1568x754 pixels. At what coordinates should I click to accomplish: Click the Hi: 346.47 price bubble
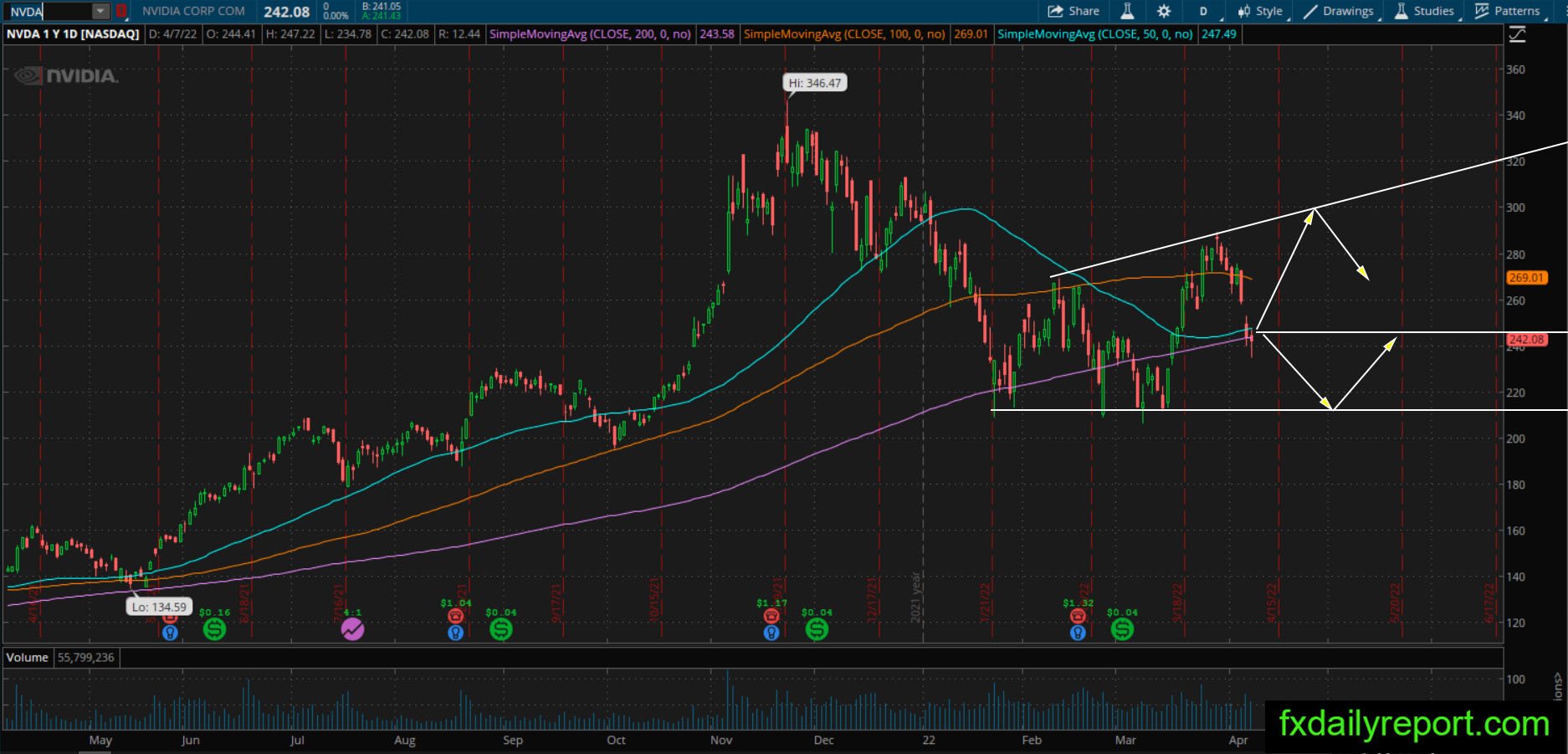815,83
